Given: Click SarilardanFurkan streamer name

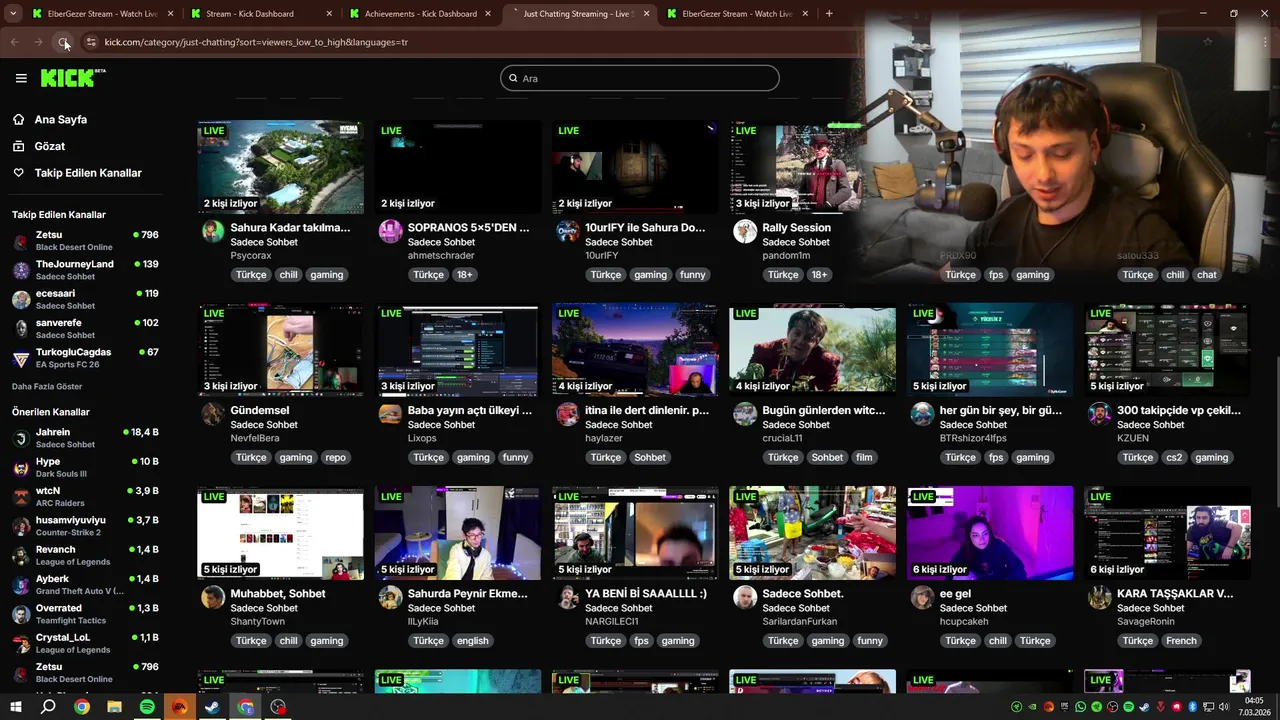Looking at the screenshot, I should click(800, 621).
